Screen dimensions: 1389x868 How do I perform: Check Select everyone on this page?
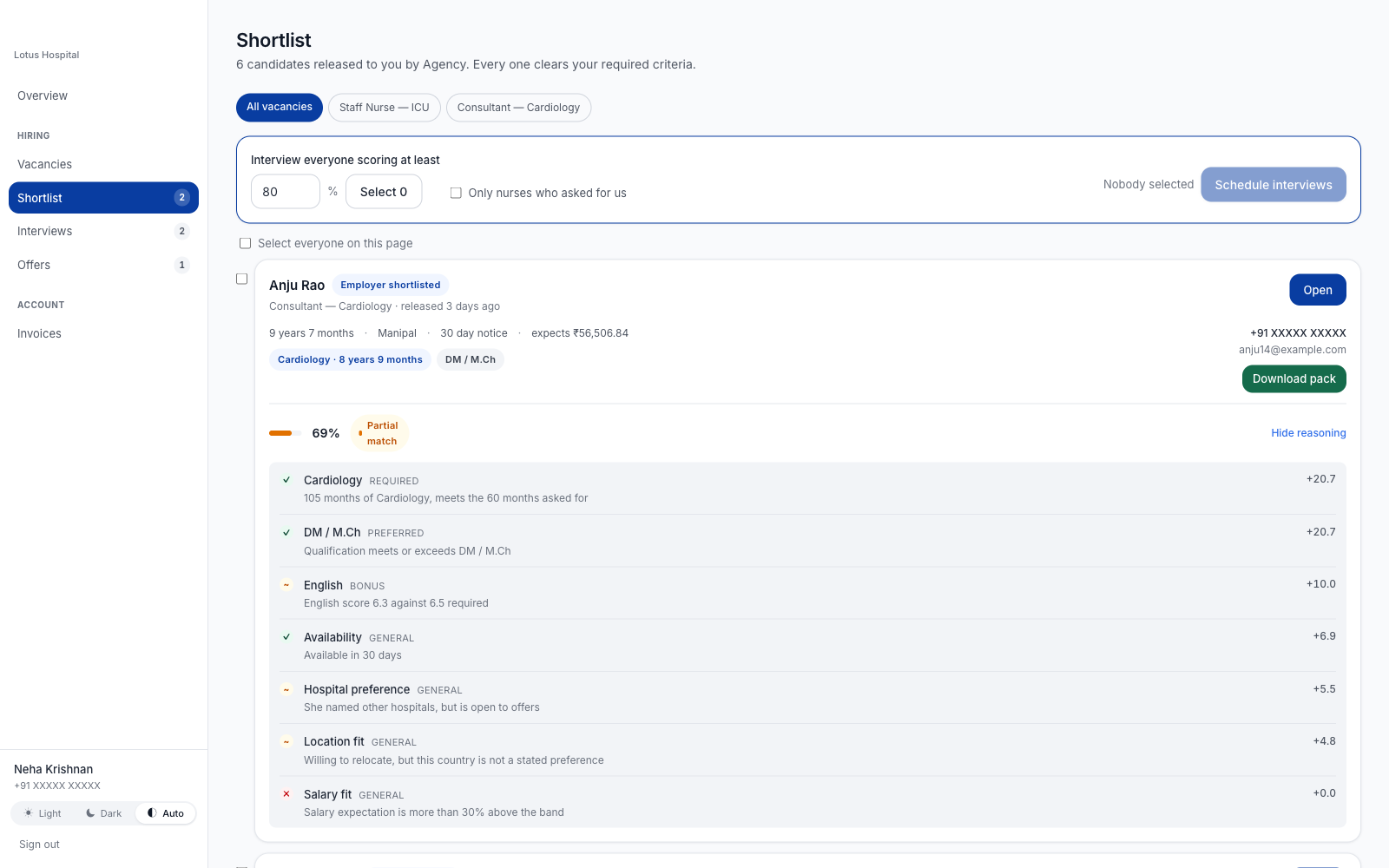(x=246, y=244)
